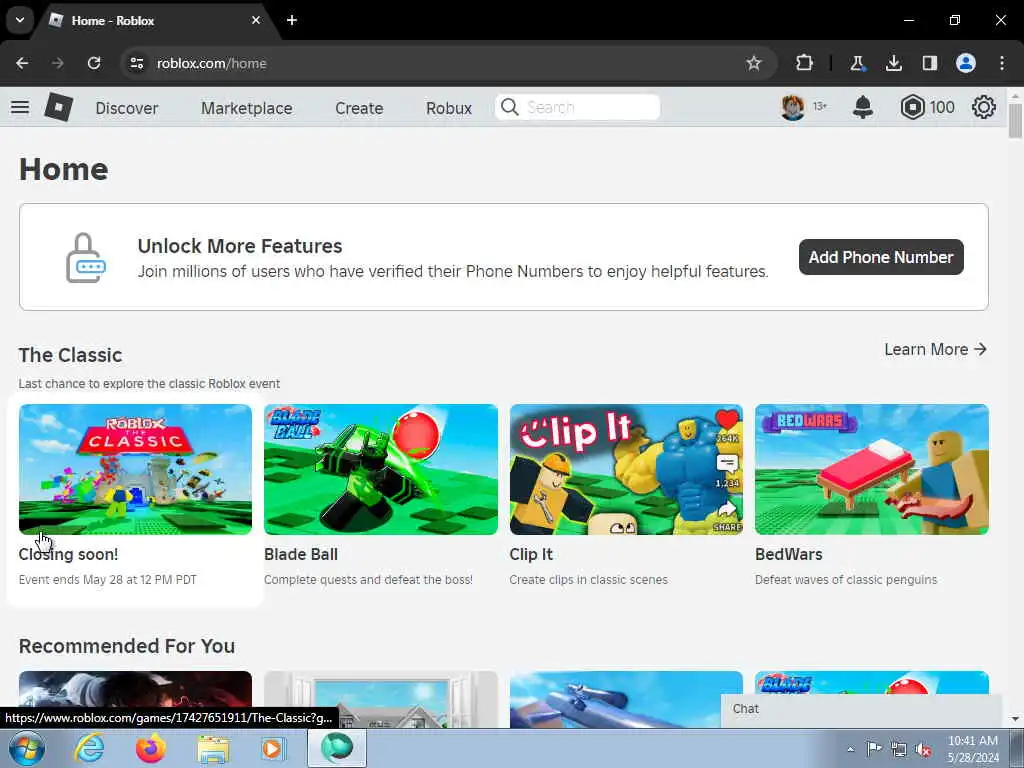Open Chrome Labs flask icon
The width and height of the screenshot is (1024, 768).
pyautogui.click(x=857, y=63)
